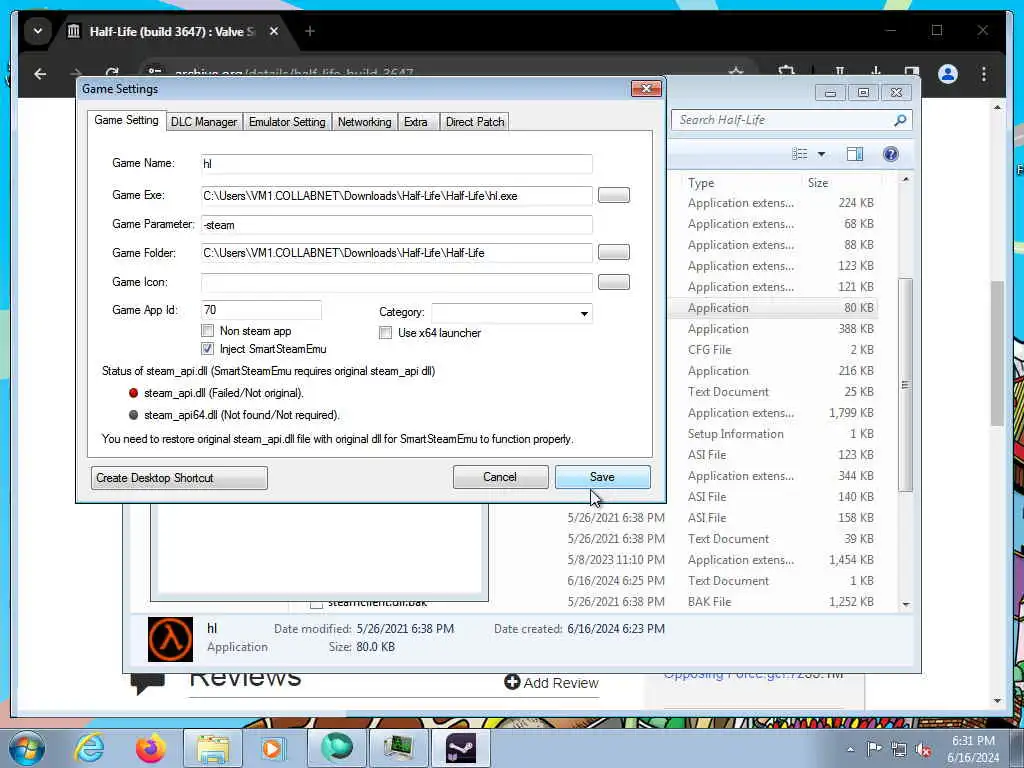This screenshot has width=1024, height=768.
Task: Click the muted volume tray icon
Action: tap(923, 750)
